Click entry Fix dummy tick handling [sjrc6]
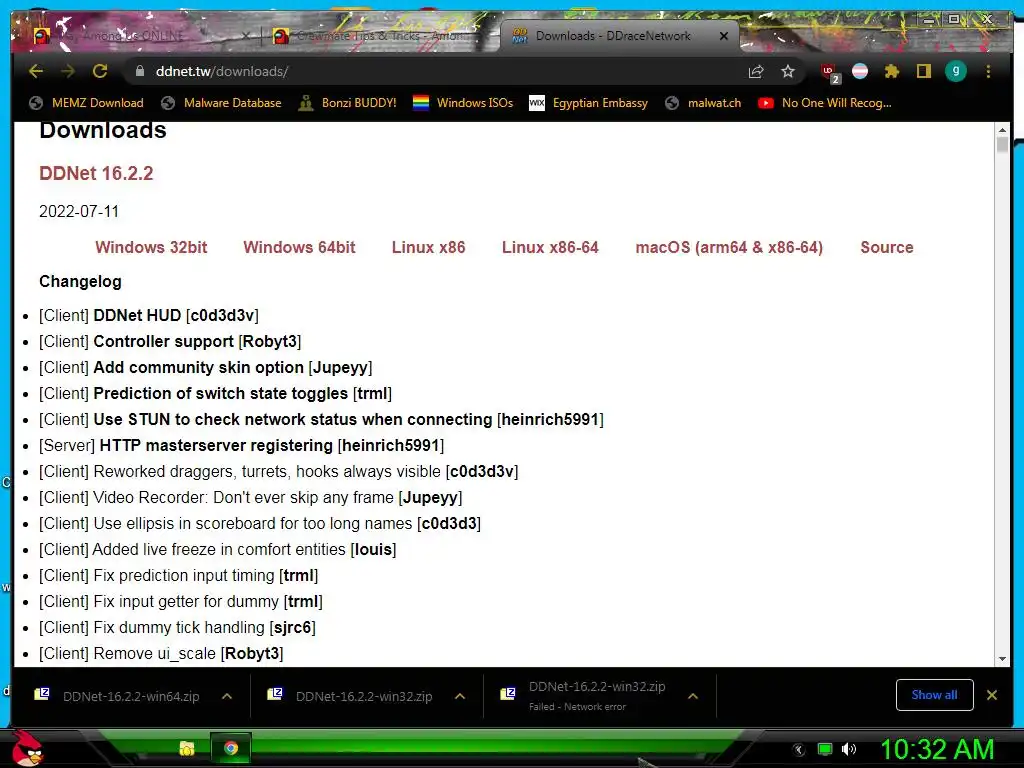1024x768 pixels. (x=178, y=628)
